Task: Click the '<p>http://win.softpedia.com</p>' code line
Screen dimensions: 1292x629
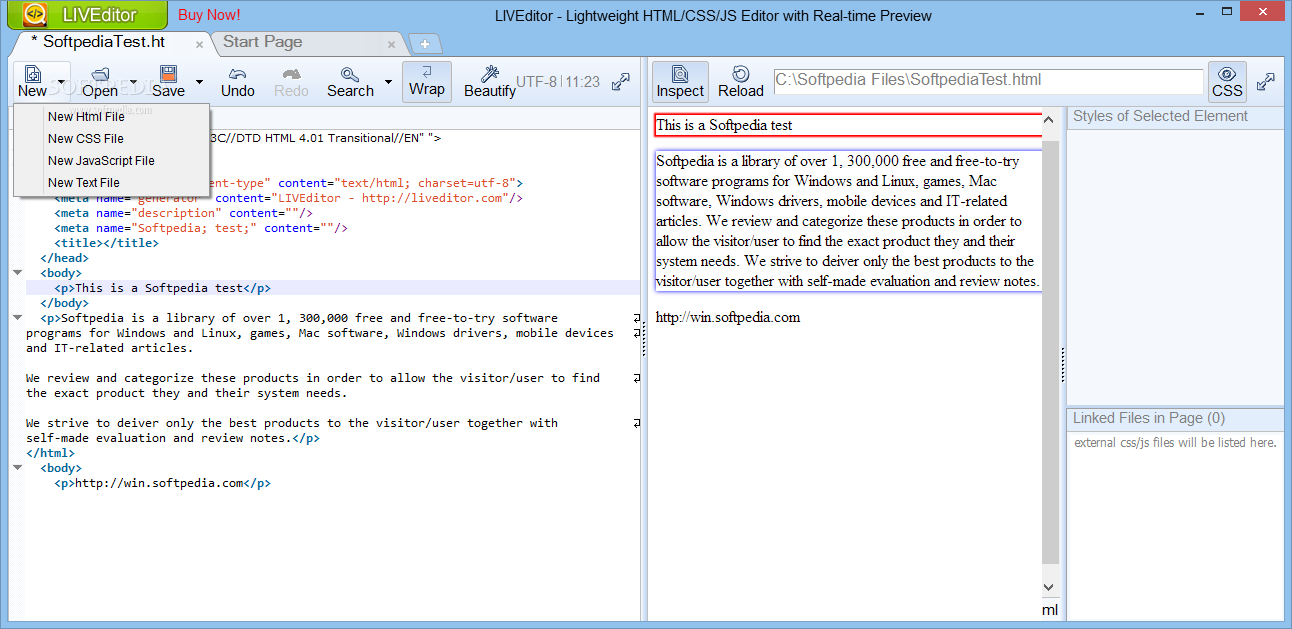Action: [x=162, y=482]
